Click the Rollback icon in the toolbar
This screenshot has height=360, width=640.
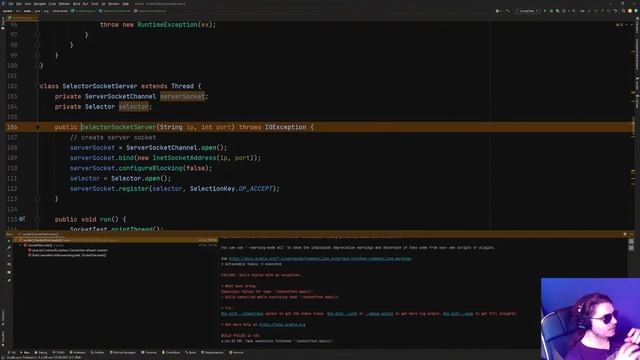[x=615, y=11]
